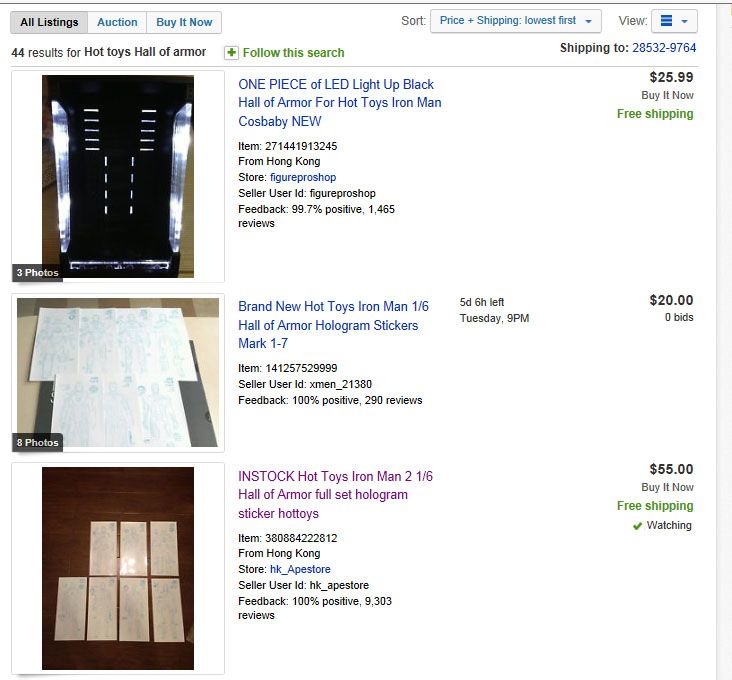Click Feedback: 100% positive, 290 reviews

click(x=330, y=400)
